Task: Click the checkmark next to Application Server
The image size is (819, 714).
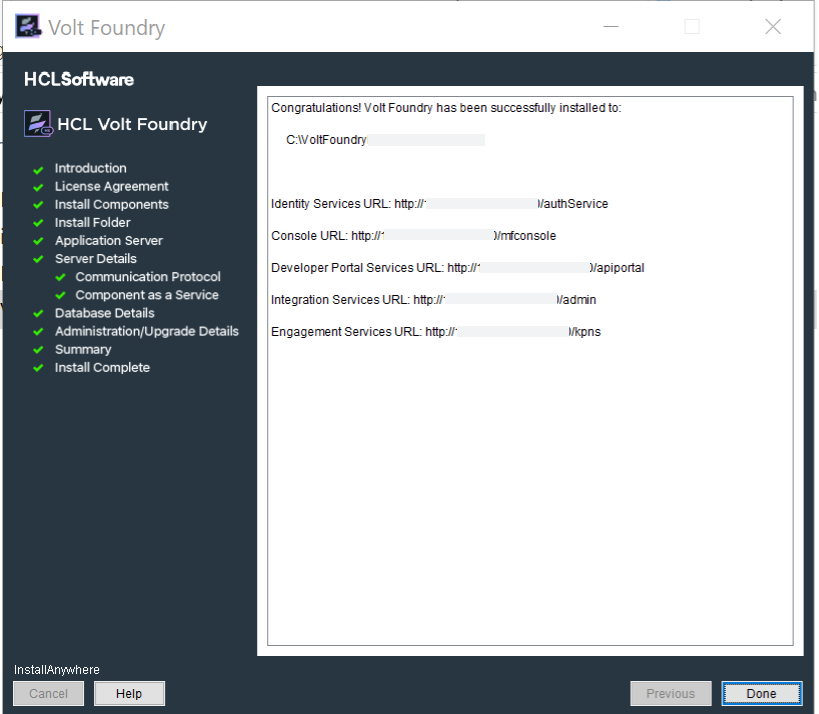Action: [x=38, y=241]
